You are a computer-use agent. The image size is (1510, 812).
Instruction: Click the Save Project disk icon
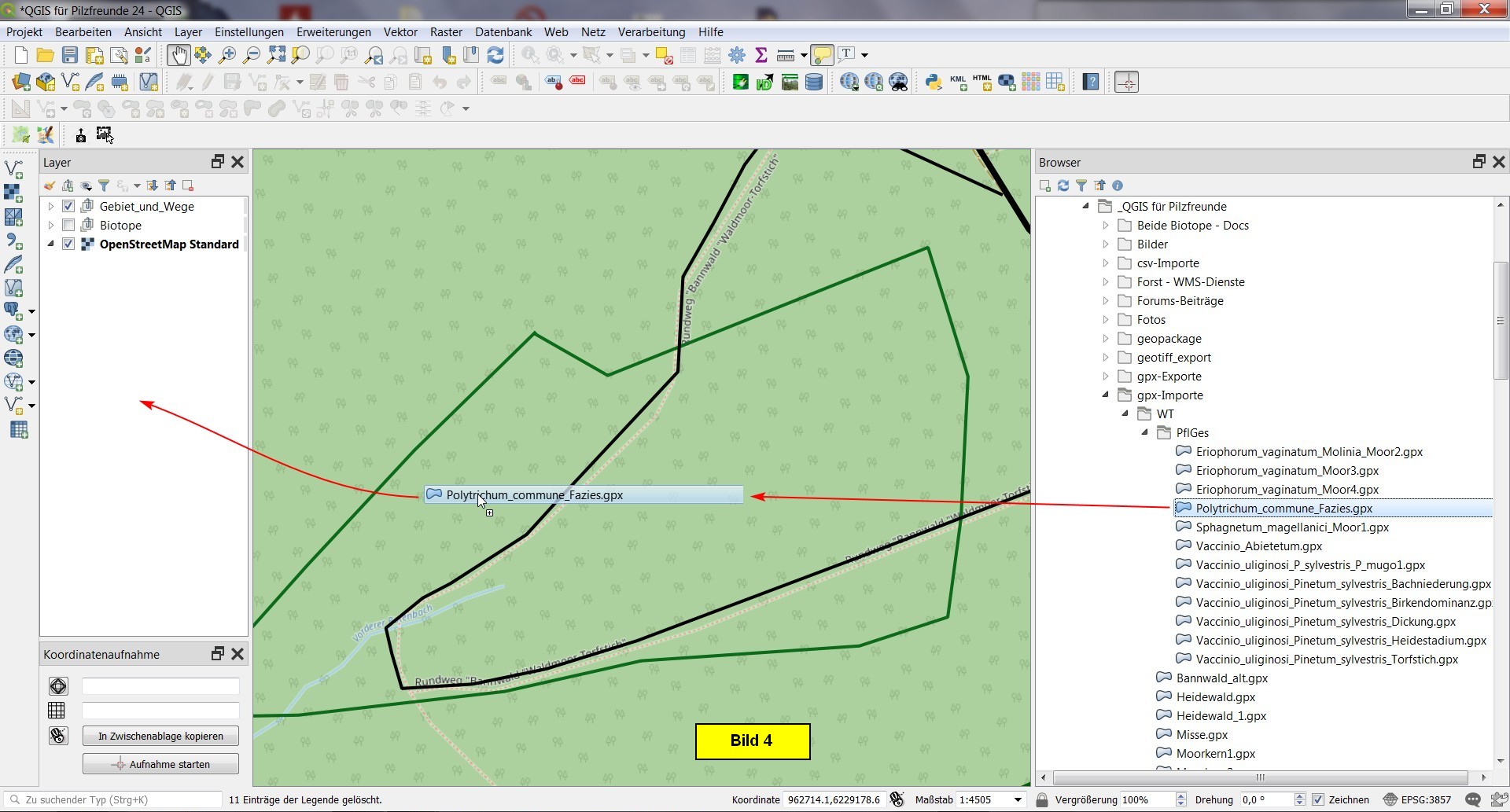click(x=70, y=55)
